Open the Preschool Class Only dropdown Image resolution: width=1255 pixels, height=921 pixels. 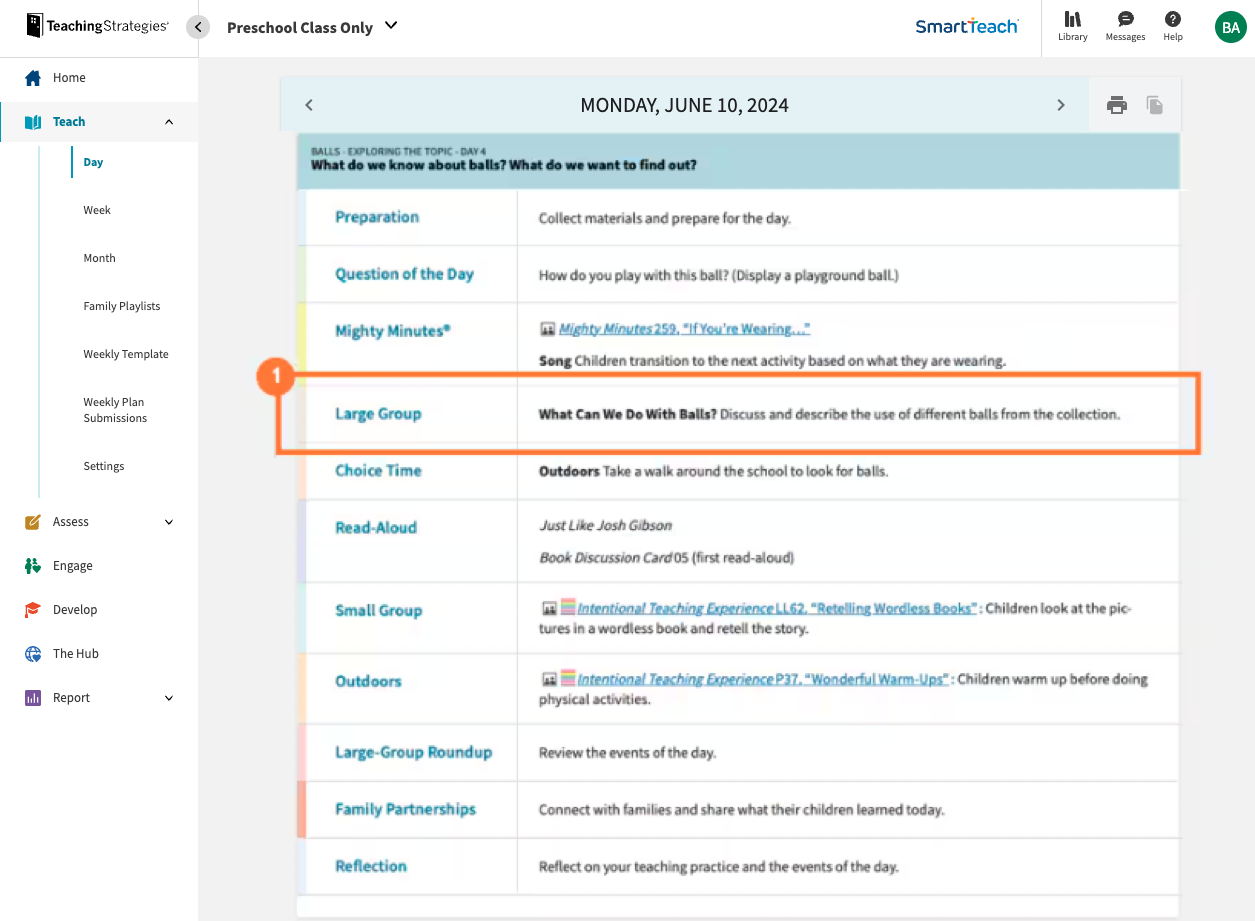[312, 27]
